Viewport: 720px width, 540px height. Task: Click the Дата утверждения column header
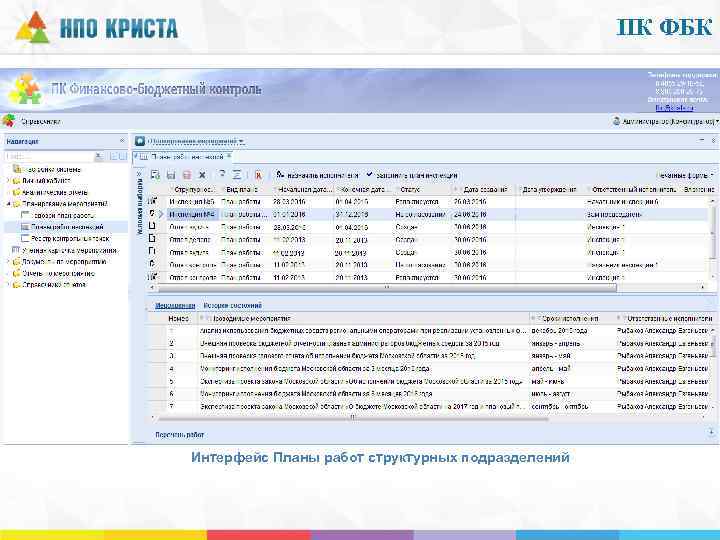pyautogui.click(x=549, y=189)
